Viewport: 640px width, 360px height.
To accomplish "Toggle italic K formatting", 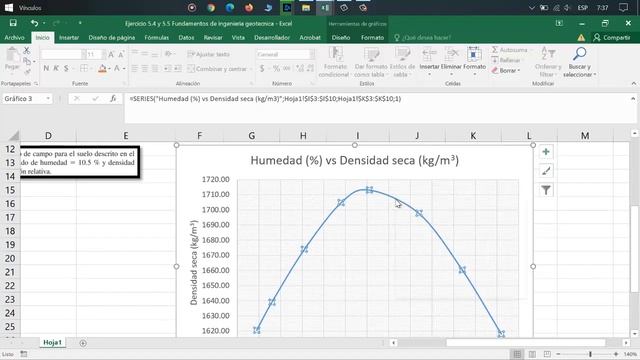I will (56, 68).
